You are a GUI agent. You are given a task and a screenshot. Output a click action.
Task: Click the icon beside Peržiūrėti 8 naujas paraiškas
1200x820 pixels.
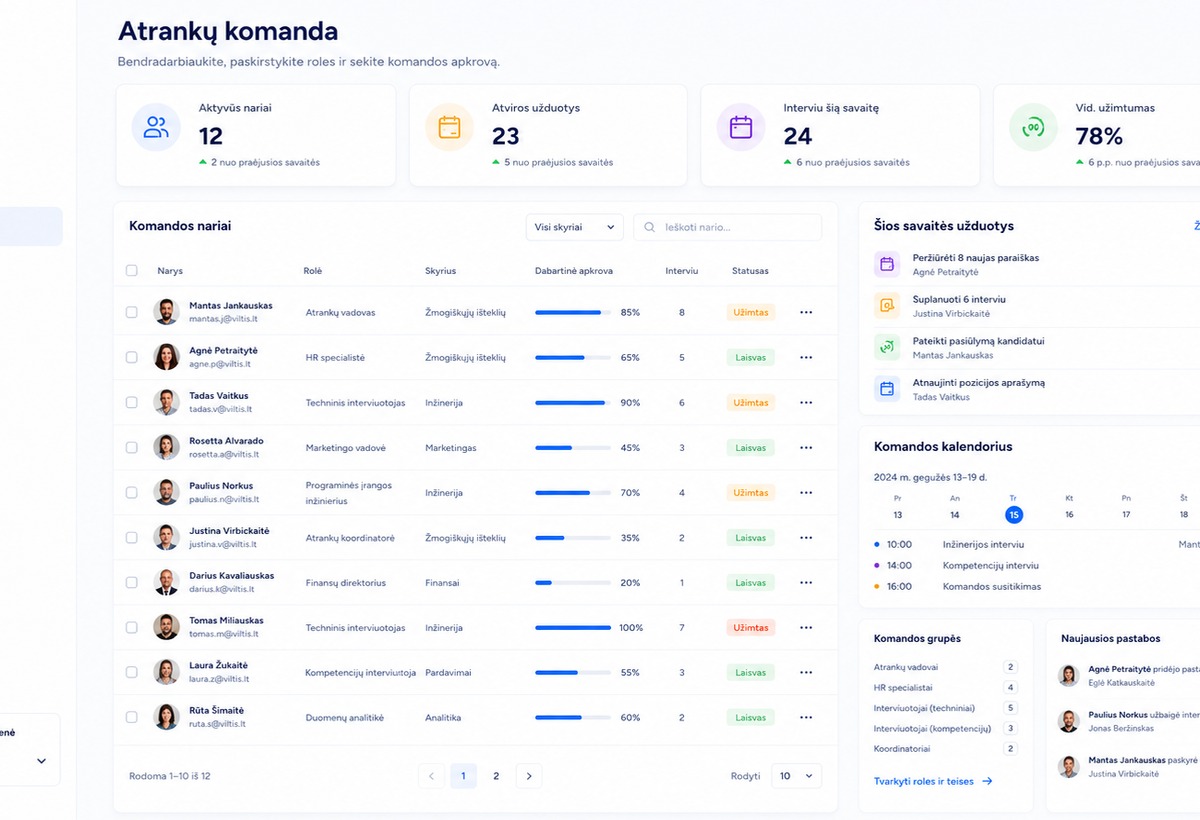[887, 264]
